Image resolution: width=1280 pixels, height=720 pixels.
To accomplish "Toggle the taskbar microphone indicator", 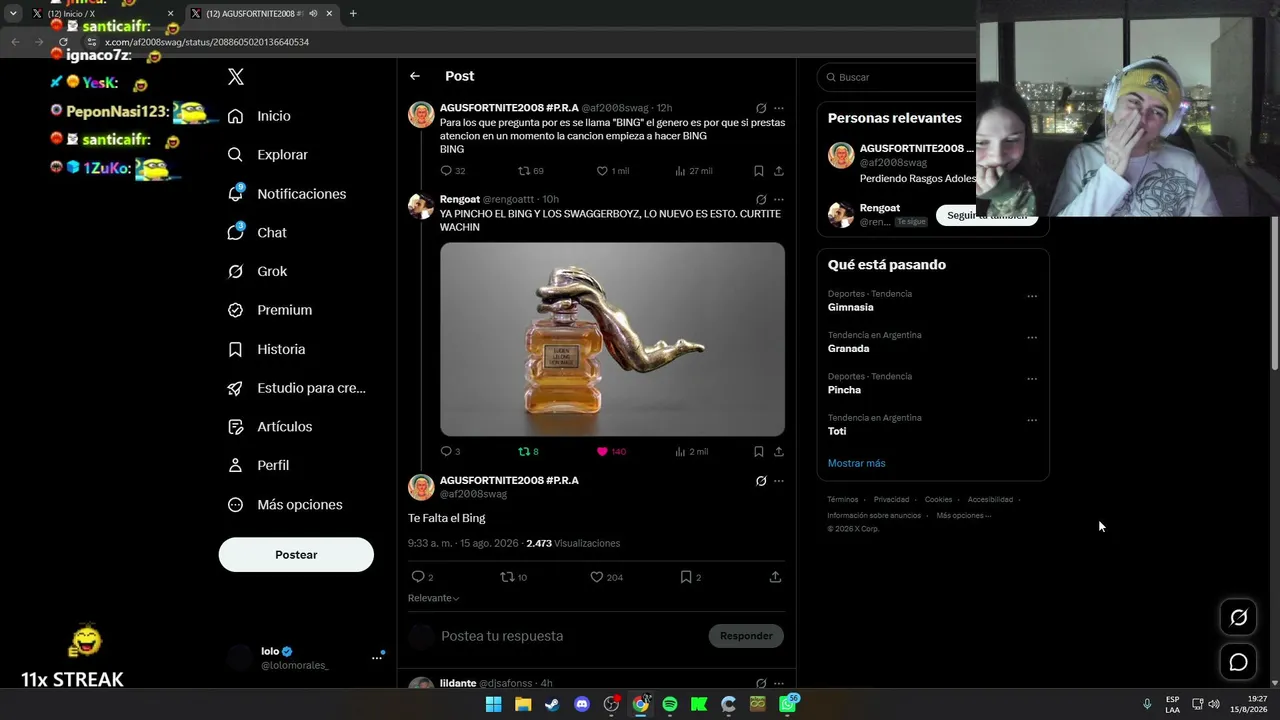I will (x=1147, y=704).
